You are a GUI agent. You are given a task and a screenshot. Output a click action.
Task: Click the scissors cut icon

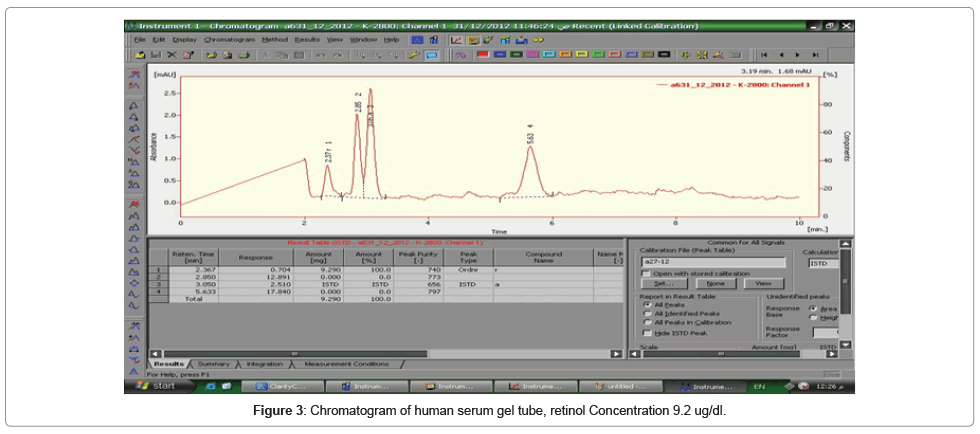pos(266,54)
